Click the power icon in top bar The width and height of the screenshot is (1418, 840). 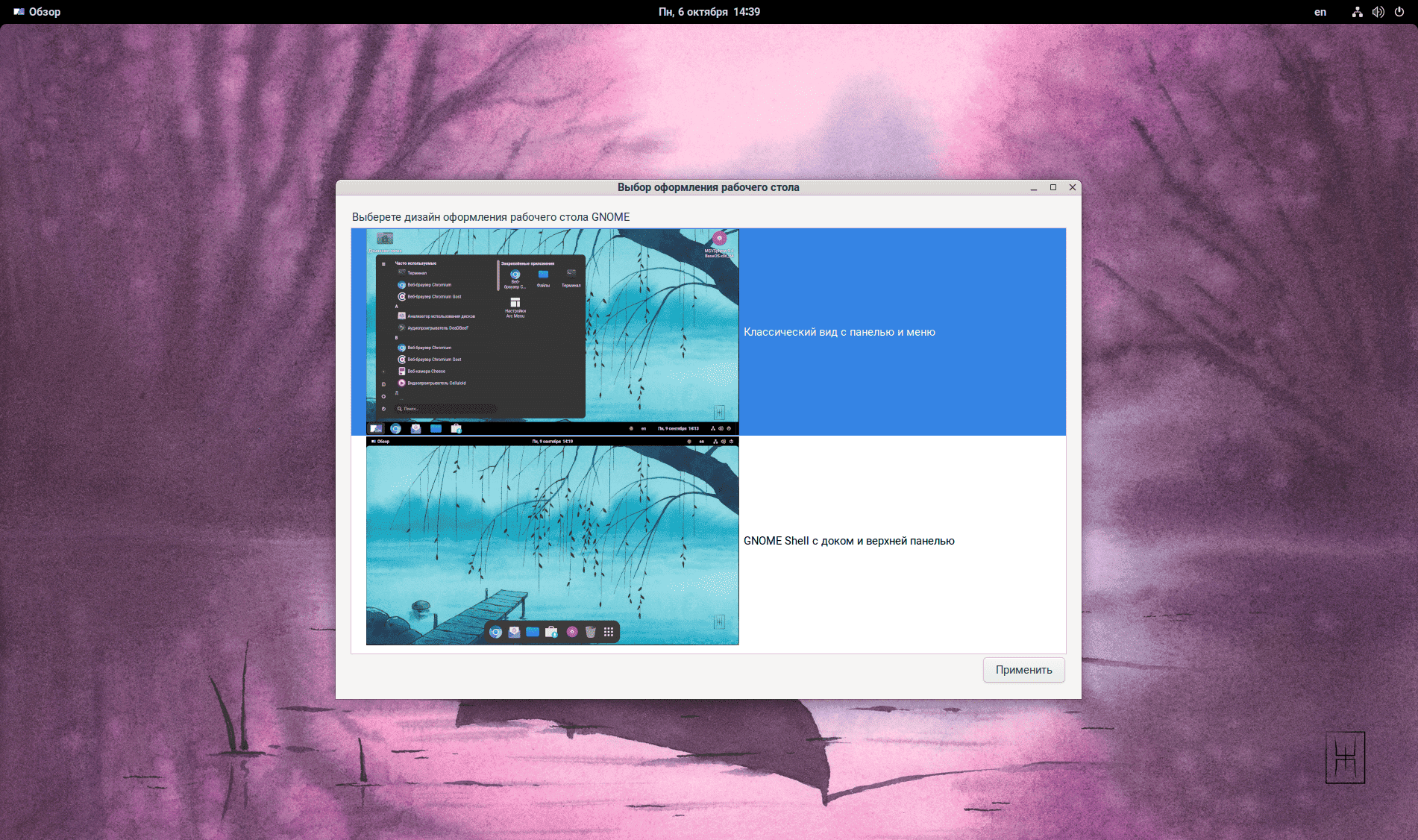[x=1399, y=12]
